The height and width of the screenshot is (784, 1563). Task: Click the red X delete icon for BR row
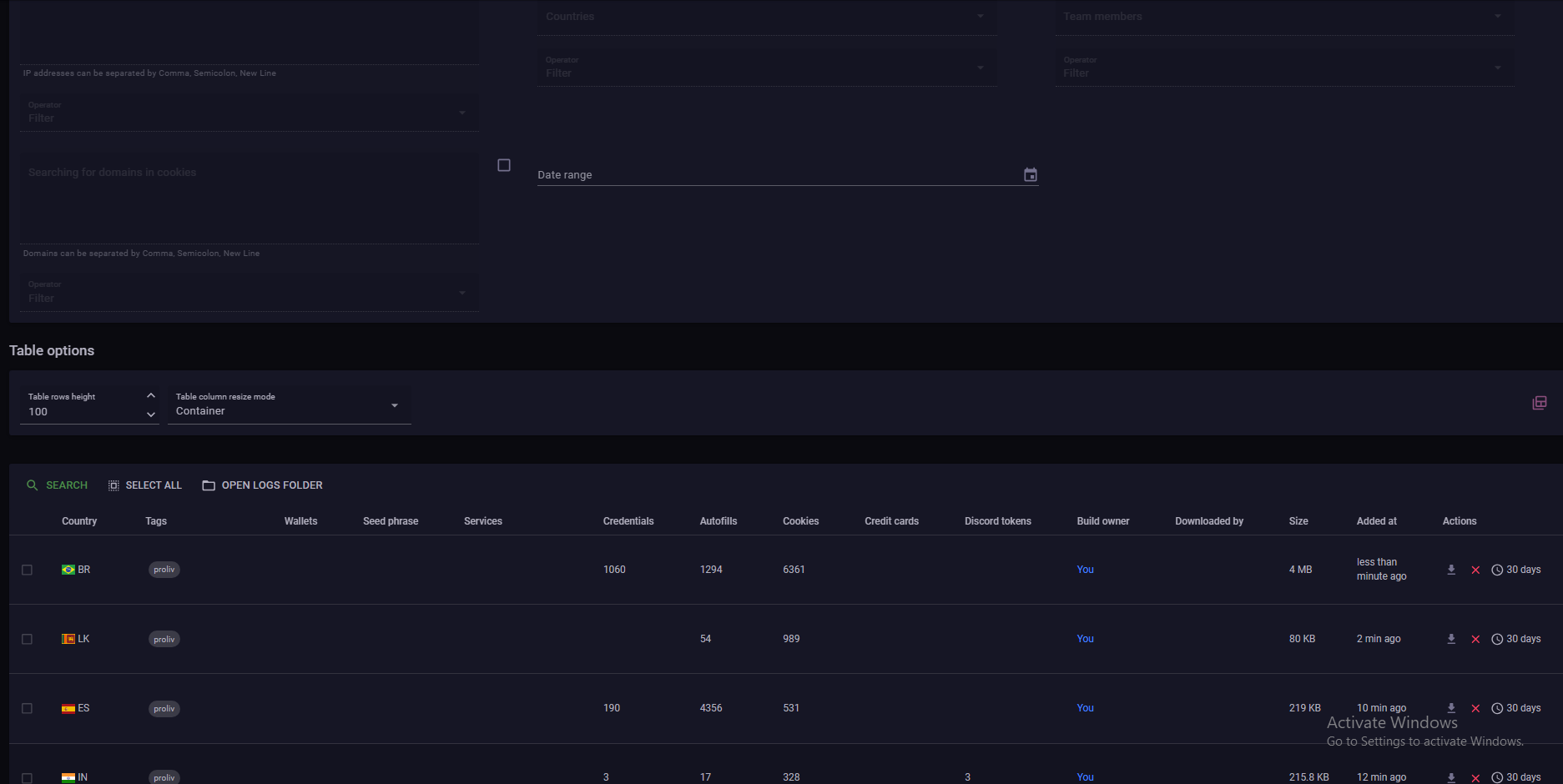coord(1475,570)
